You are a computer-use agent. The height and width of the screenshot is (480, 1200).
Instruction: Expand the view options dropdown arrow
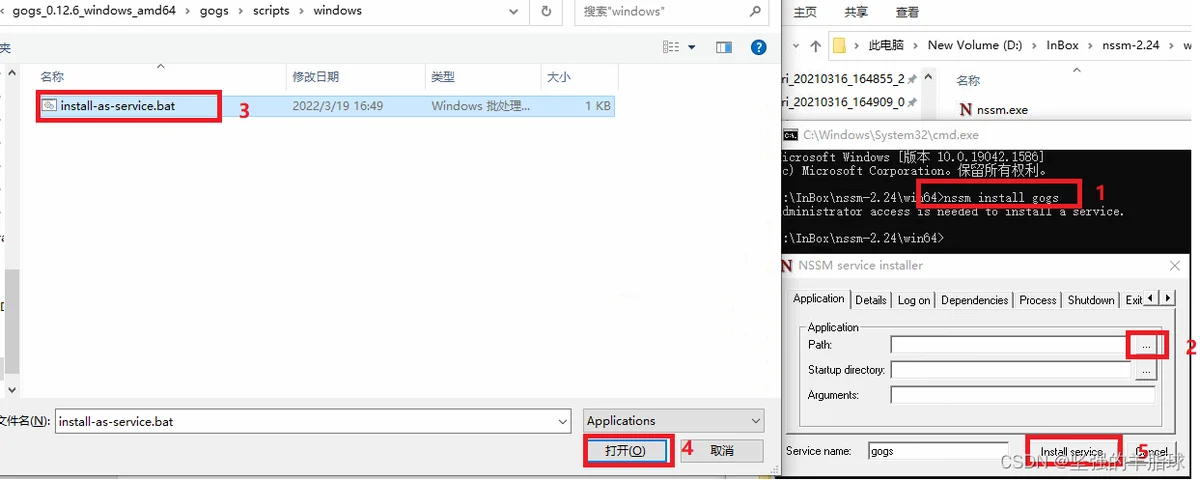(691, 47)
